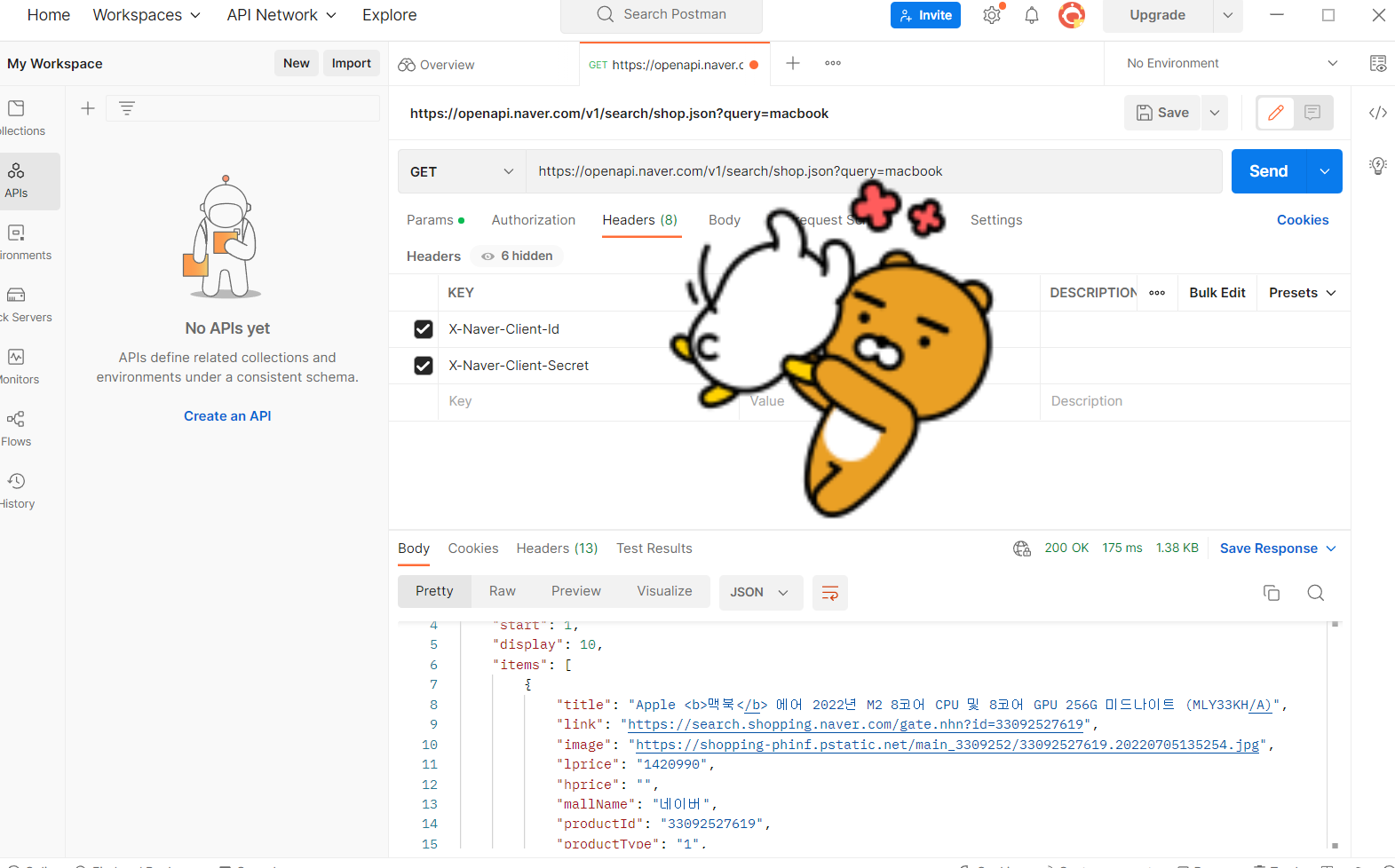Screen dimensions: 1395x868
Task: Change the GET method dropdown
Action: 462,171
